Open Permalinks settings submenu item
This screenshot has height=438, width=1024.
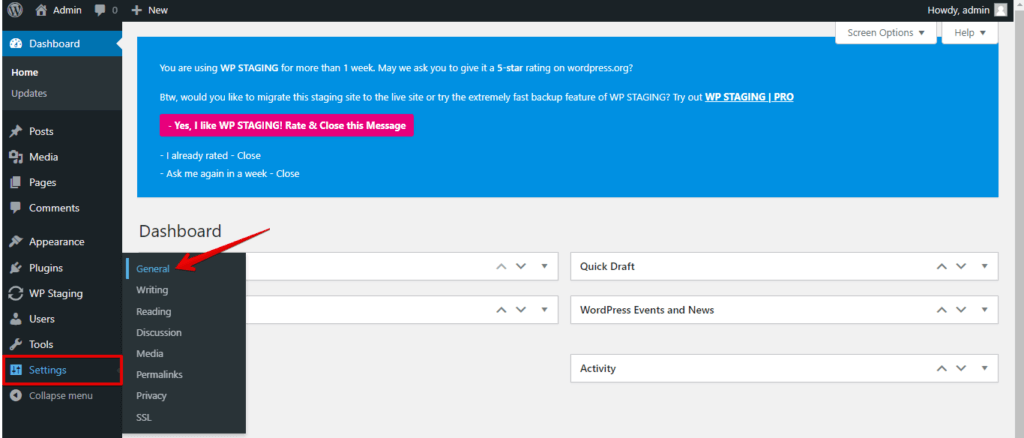point(159,375)
